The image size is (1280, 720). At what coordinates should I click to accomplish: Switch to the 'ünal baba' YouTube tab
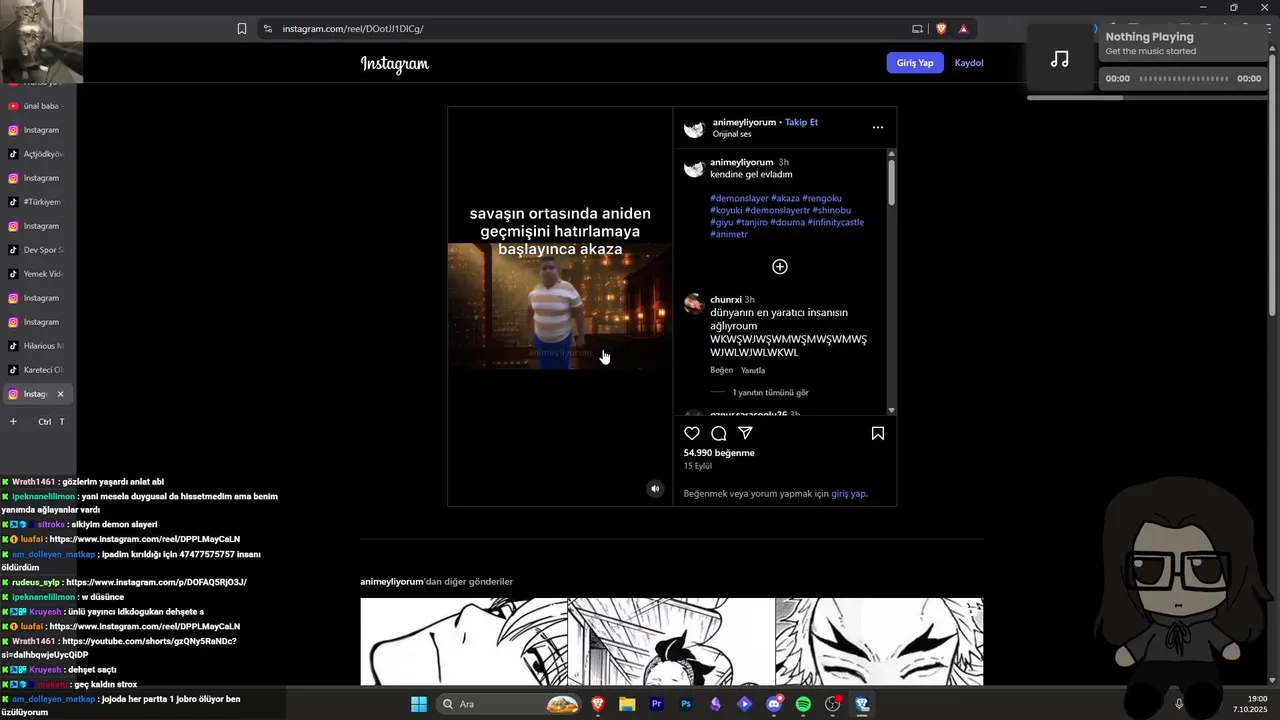coord(38,106)
